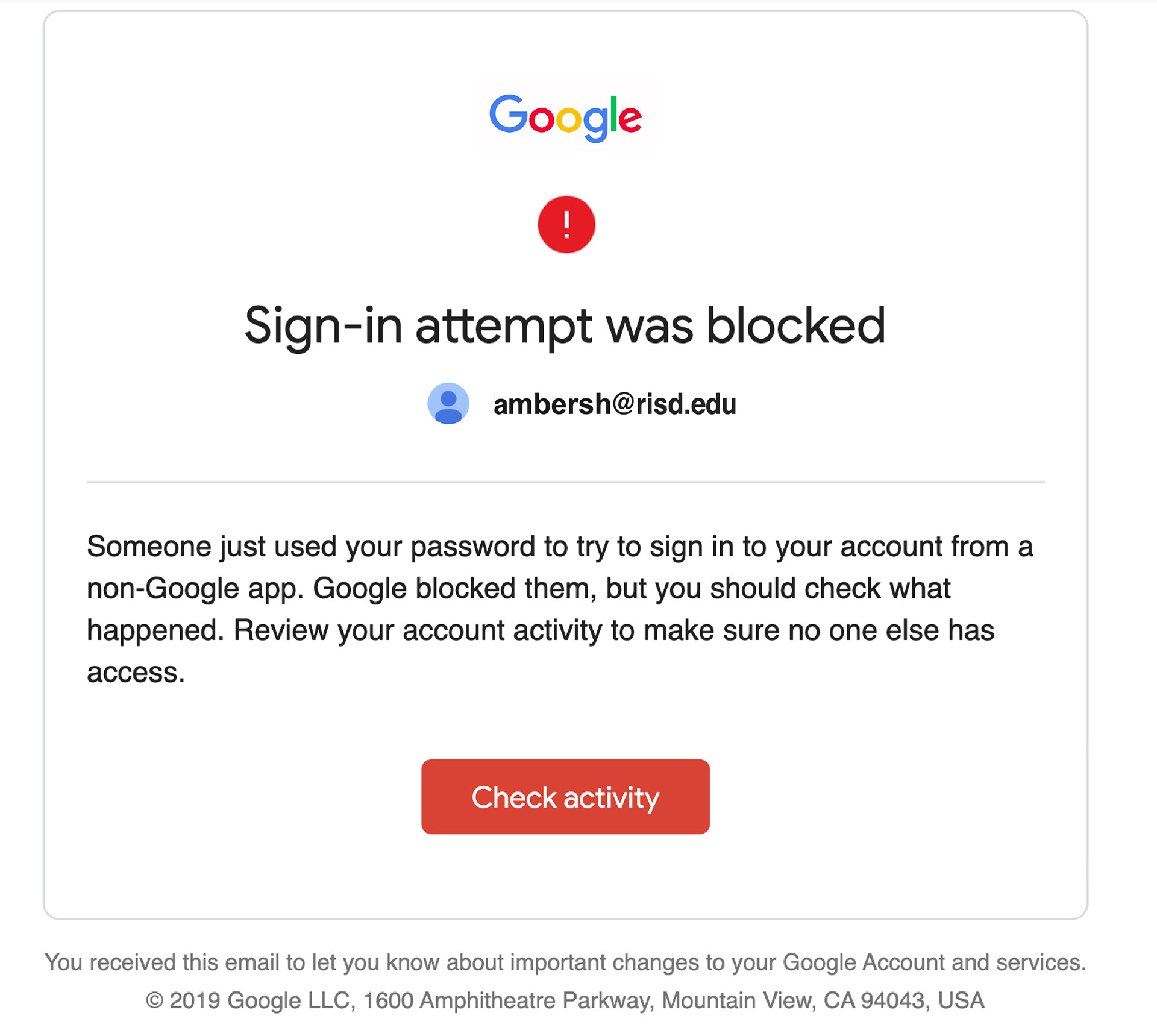Click the ambersh@risd.edu email address
The image size is (1157, 1036).
click(x=615, y=404)
